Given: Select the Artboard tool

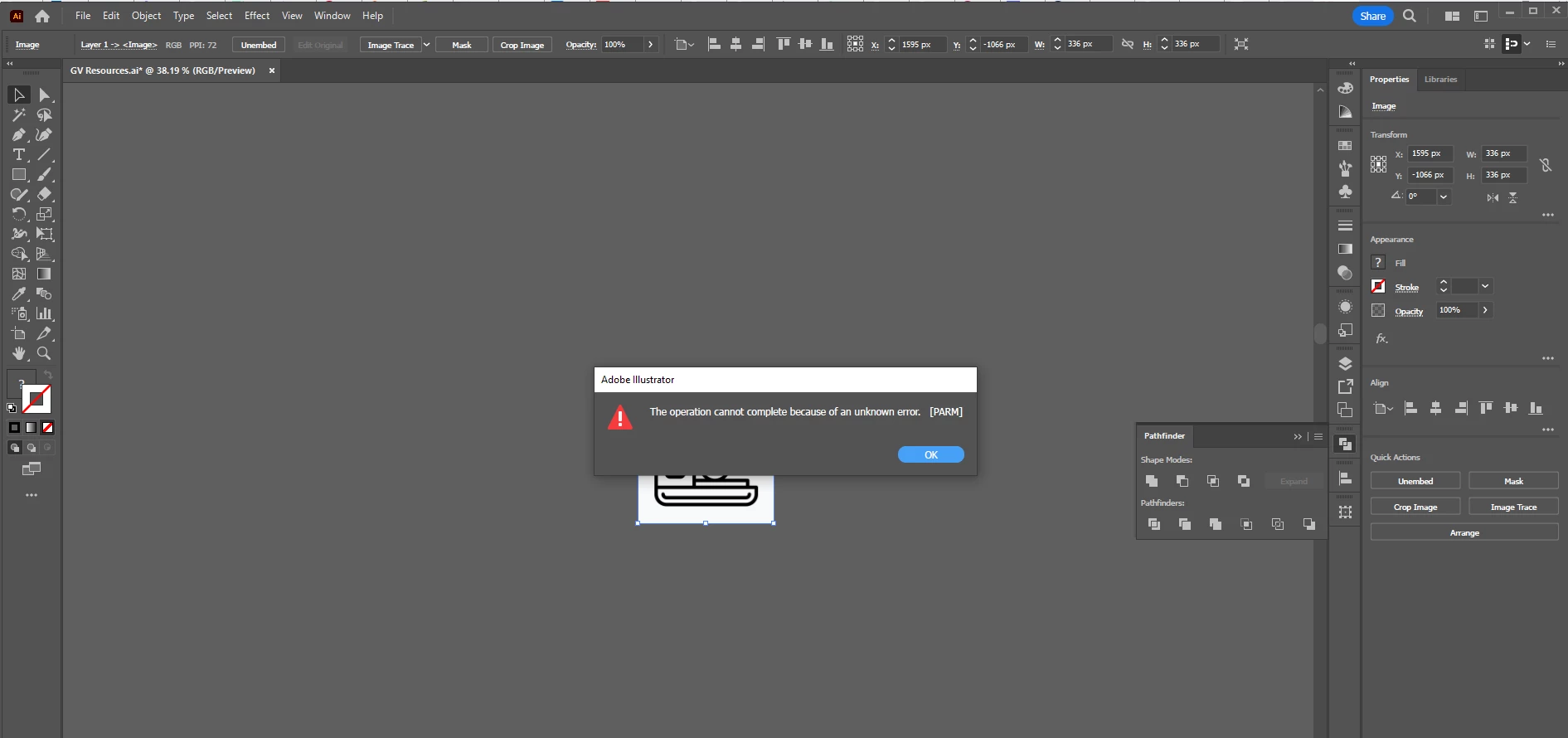Looking at the screenshot, I should pos(18,333).
